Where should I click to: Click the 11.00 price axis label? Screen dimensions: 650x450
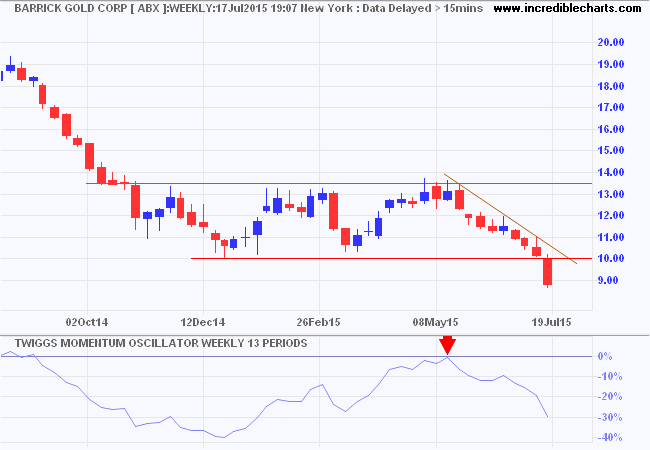coord(611,237)
